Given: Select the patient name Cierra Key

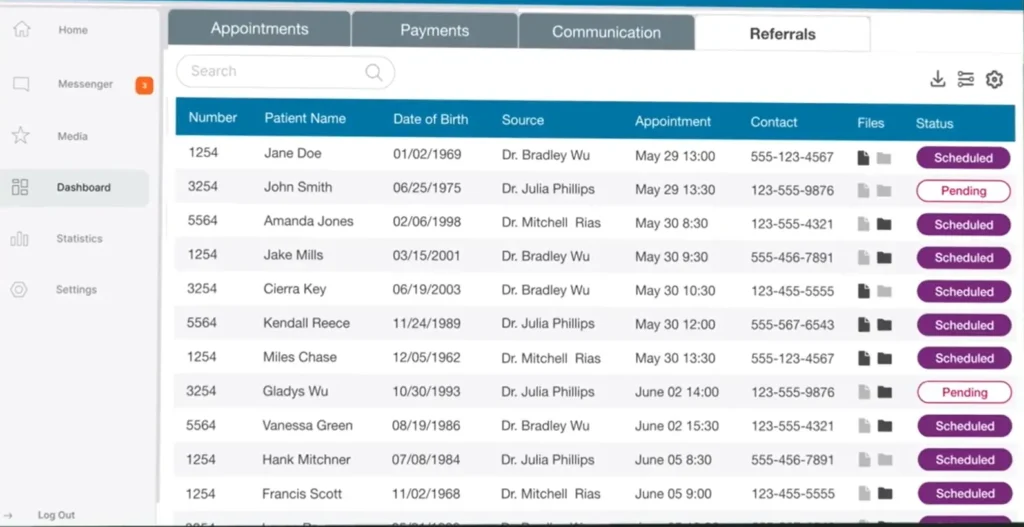Looking at the screenshot, I should [x=295, y=289].
